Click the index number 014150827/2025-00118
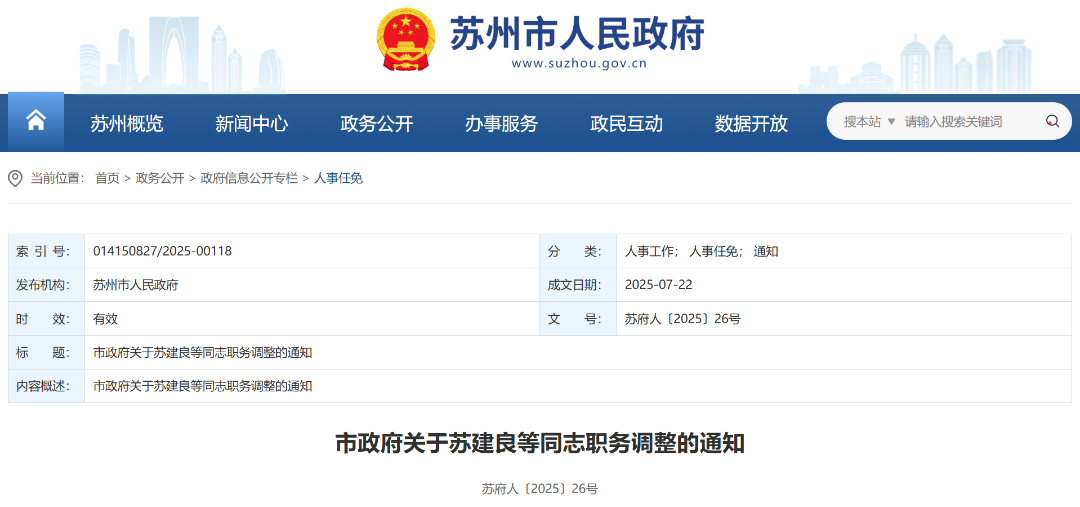The height and width of the screenshot is (507, 1080). [x=162, y=251]
